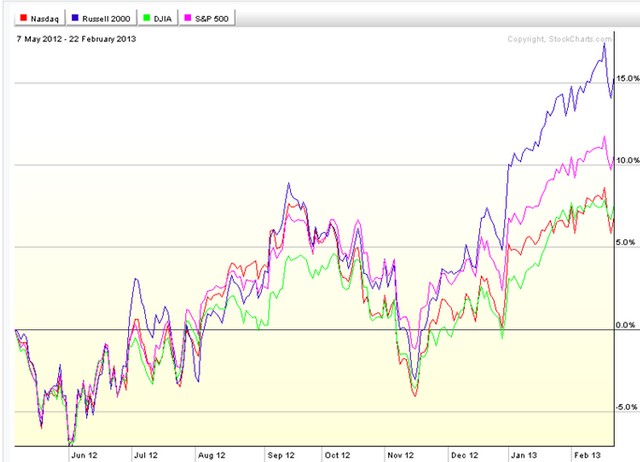
Task: Click the Aug 12 month label
Action: point(211,455)
